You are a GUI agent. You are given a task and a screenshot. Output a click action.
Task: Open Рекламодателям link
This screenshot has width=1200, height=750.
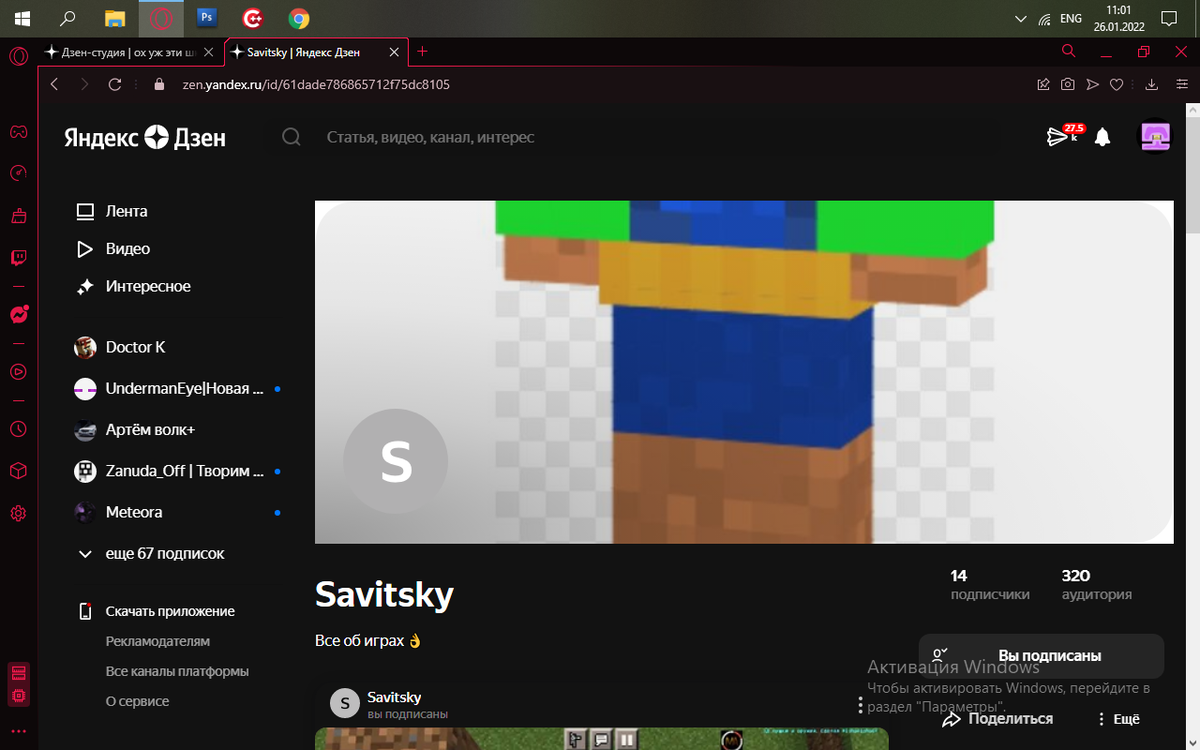pos(158,641)
